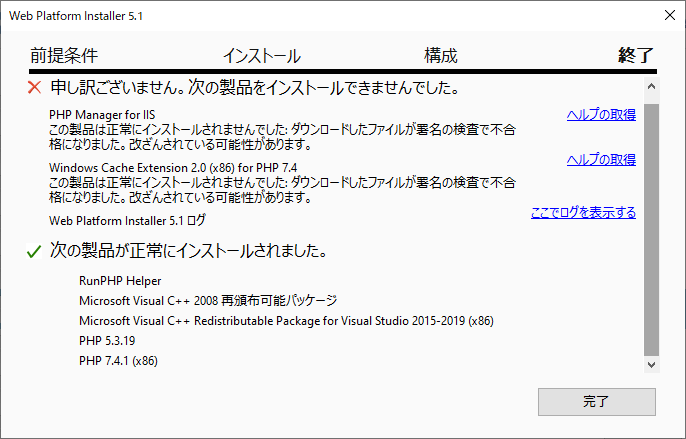Click the 完了 finish button
Viewport: 686px width, 439px height.
596,401
